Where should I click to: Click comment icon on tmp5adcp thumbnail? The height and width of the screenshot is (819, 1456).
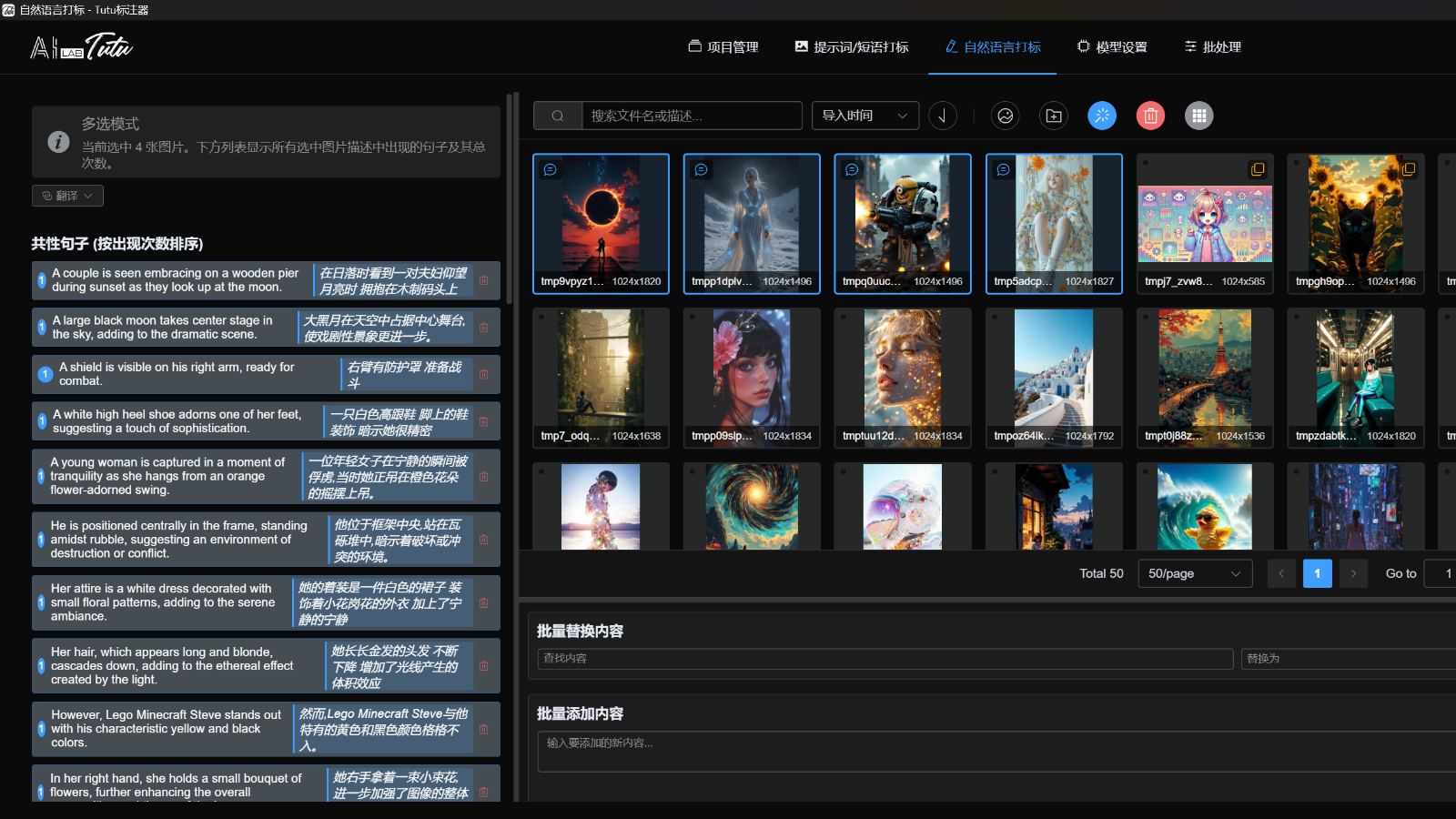(x=1003, y=169)
